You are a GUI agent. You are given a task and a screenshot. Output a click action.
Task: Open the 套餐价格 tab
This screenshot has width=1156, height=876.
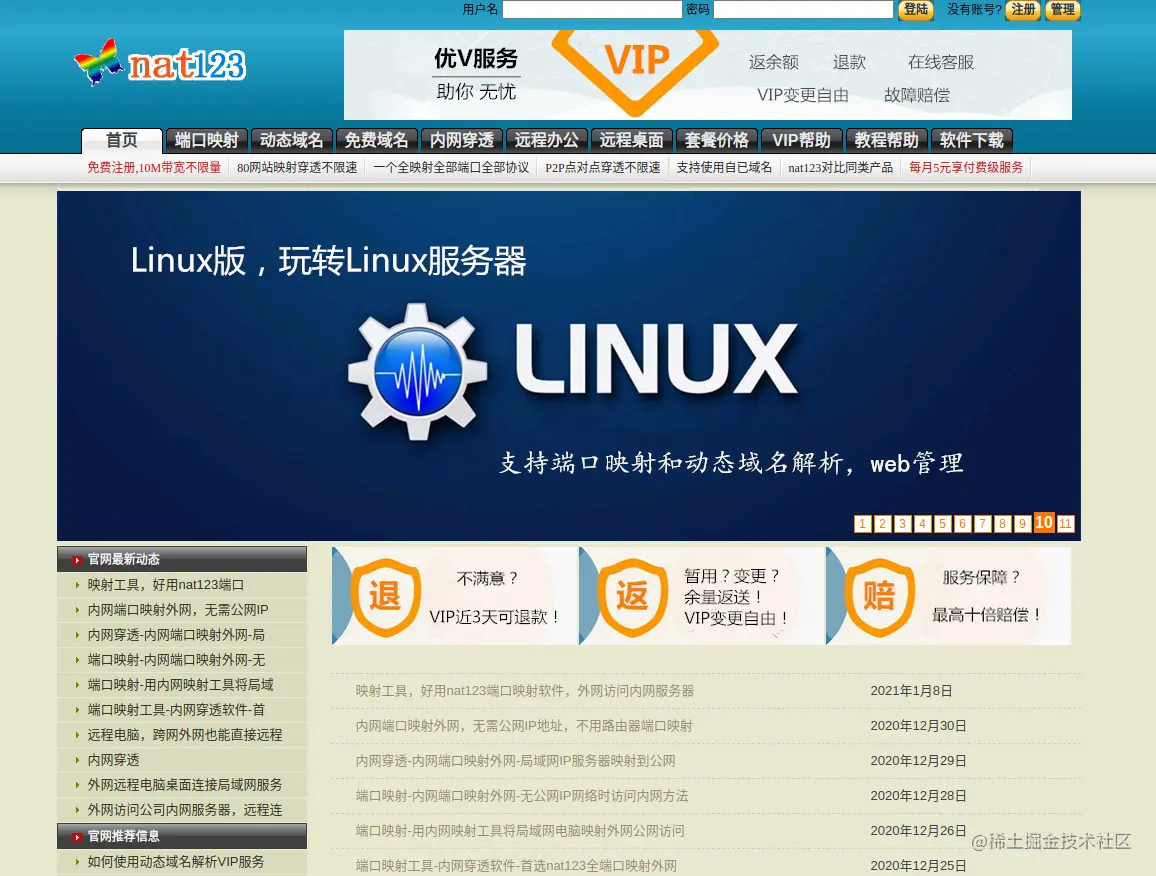pos(717,140)
